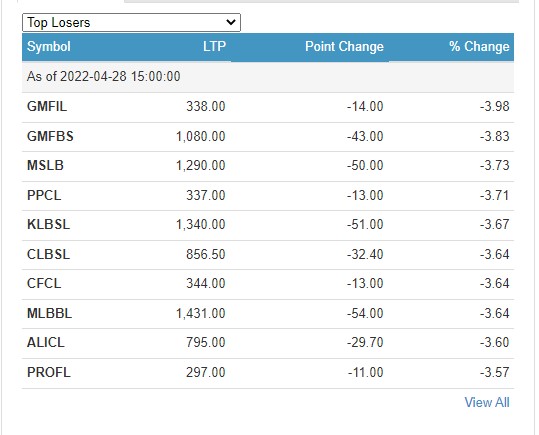Image resolution: width=539 pixels, height=435 pixels.
Task: Select the GMFIL stock symbol
Action: [x=47, y=106]
